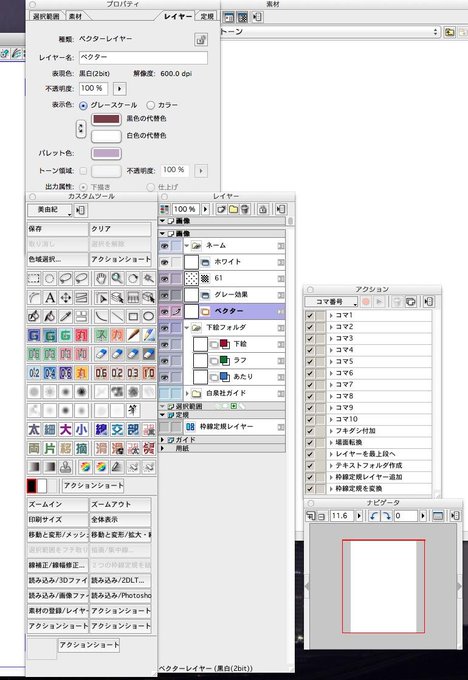Click the new folder icon in Layers palette
The width and height of the screenshot is (468, 680).
pos(233,209)
